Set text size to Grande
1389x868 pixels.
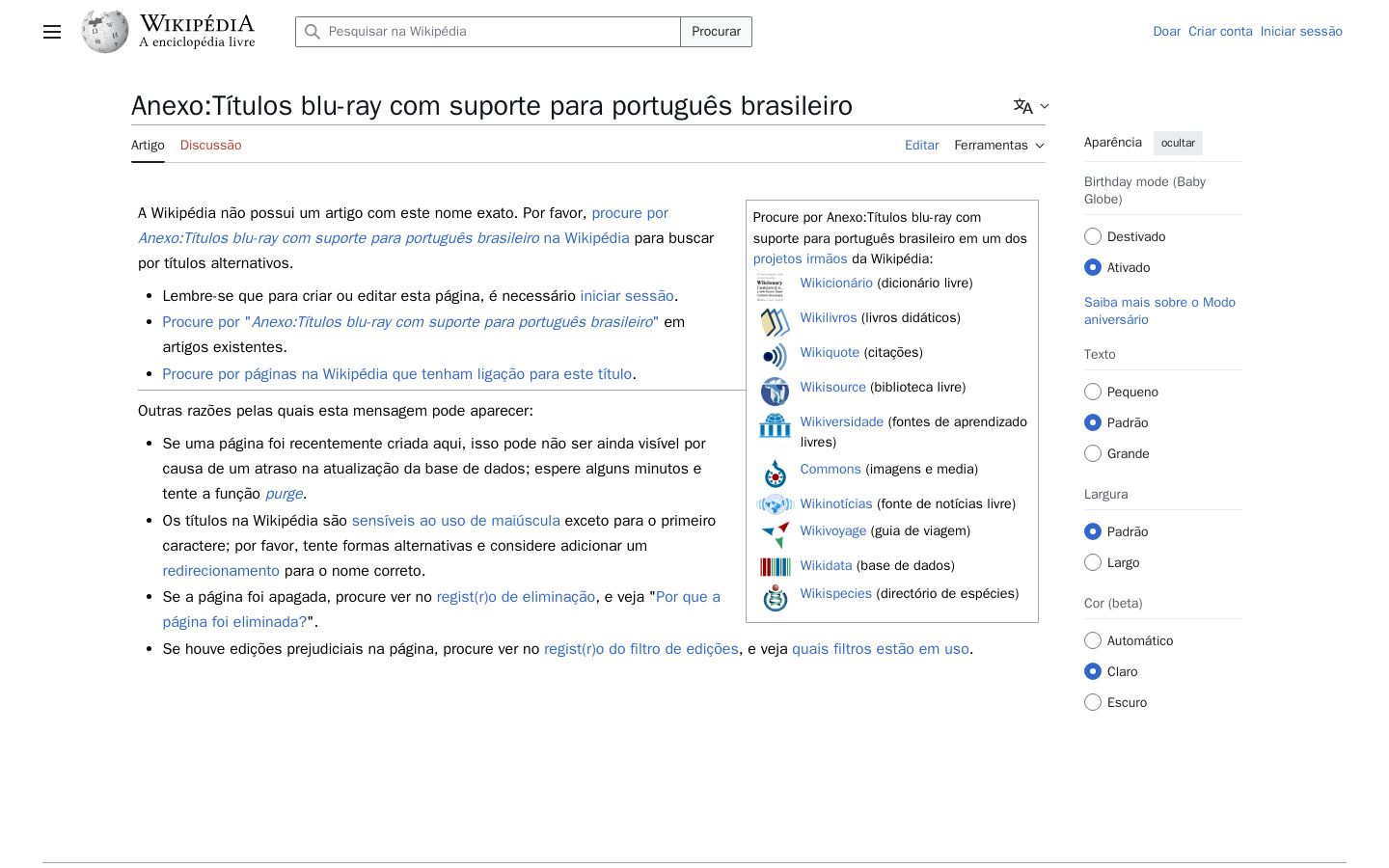(x=1093, y=453)
